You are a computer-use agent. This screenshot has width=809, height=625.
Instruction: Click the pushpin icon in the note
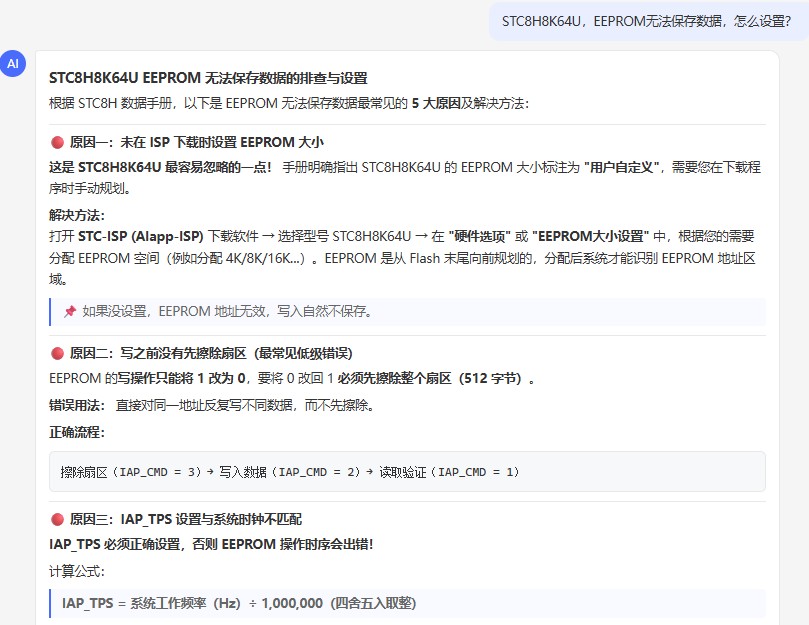point(70,311)
